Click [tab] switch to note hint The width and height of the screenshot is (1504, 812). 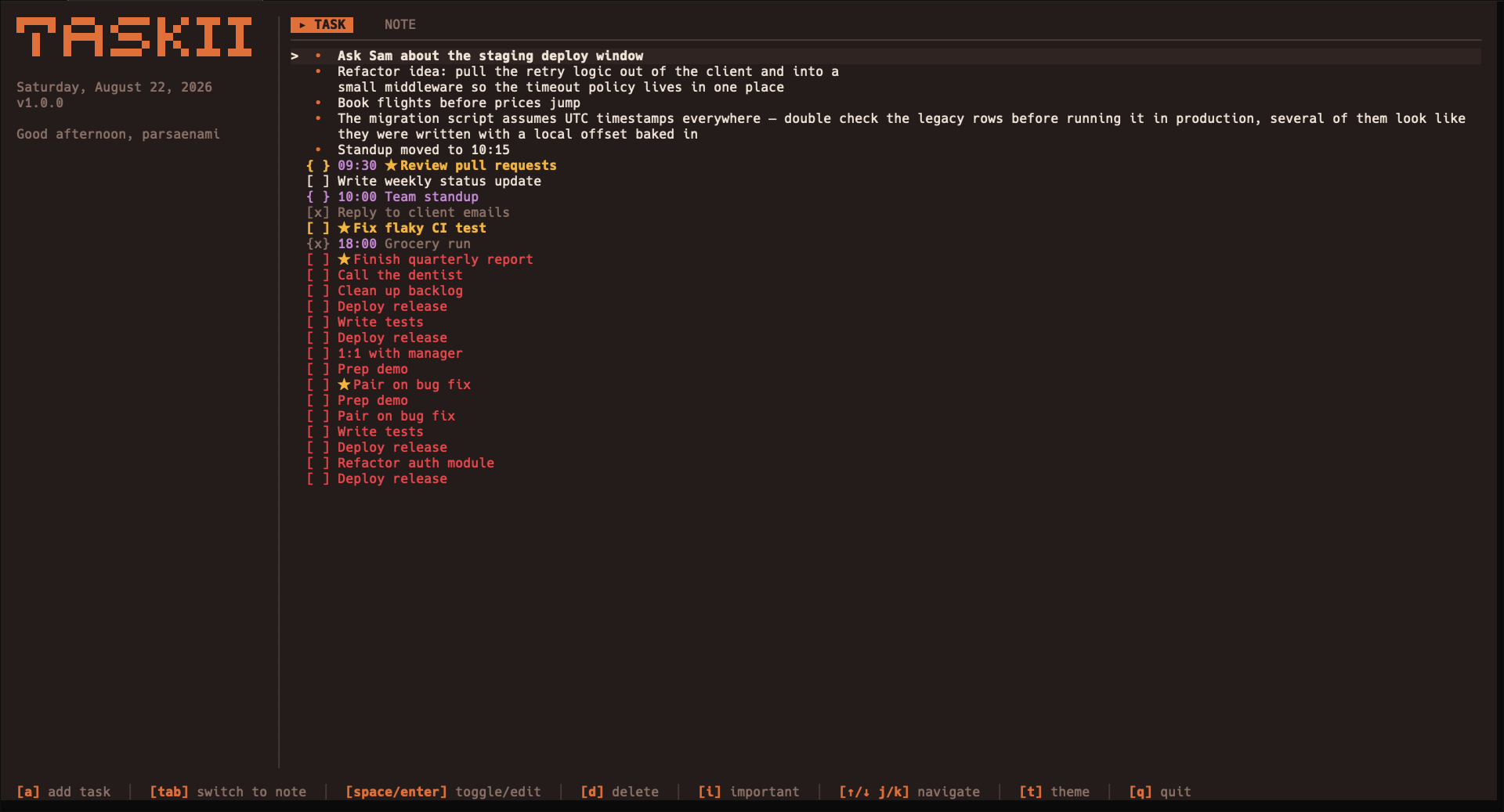[x=228, y=792]
